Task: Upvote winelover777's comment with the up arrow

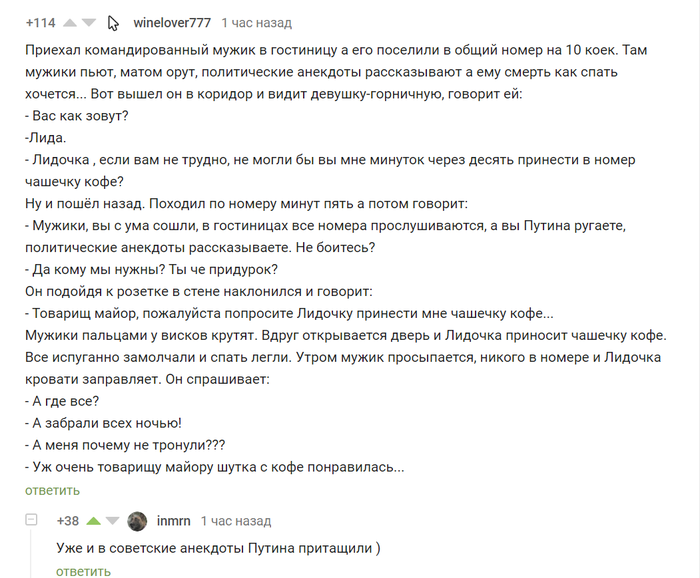Action: (x=71, y=22)
